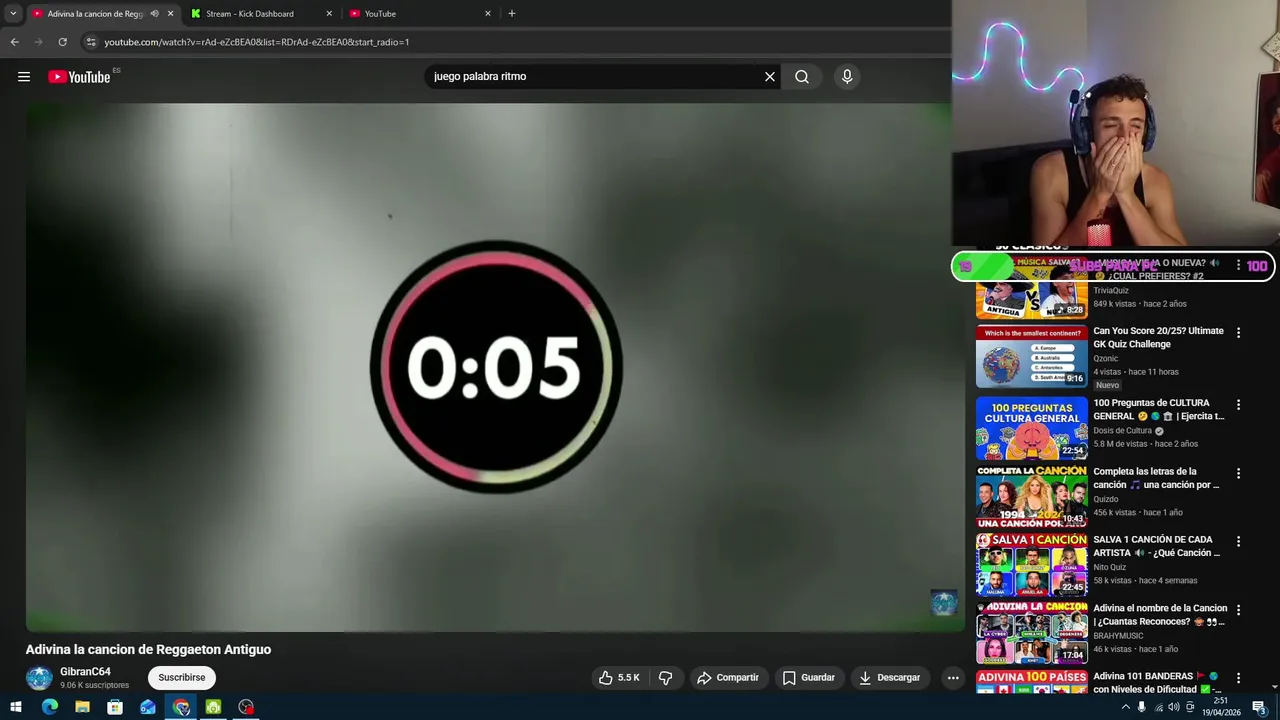Open options for 100 Preguntas de CULTURA video
Image resolution: width=1280 pixels, height=720 pixels.
(1238, 405)
